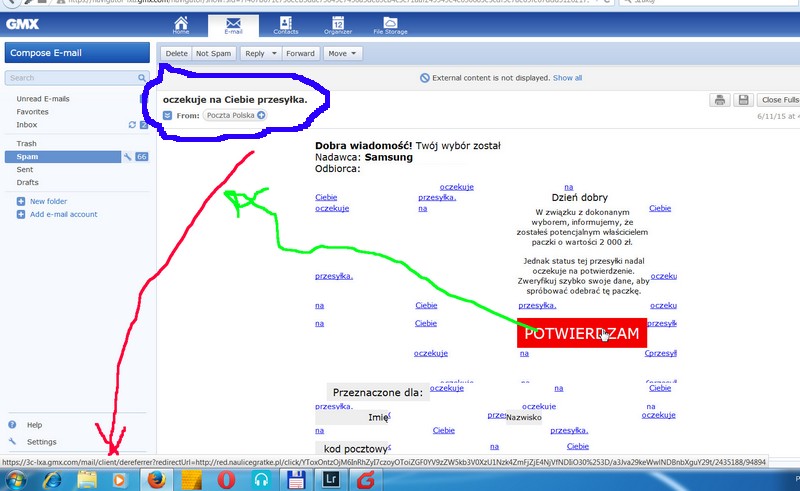
Task: Open the Windows Start button
Action: (16, 480)
